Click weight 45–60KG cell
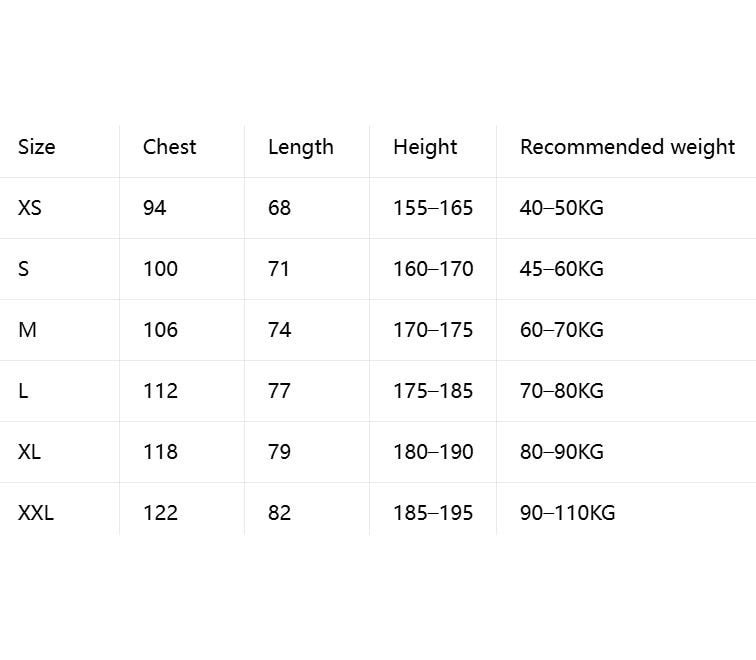 click(x=562, y=269)
